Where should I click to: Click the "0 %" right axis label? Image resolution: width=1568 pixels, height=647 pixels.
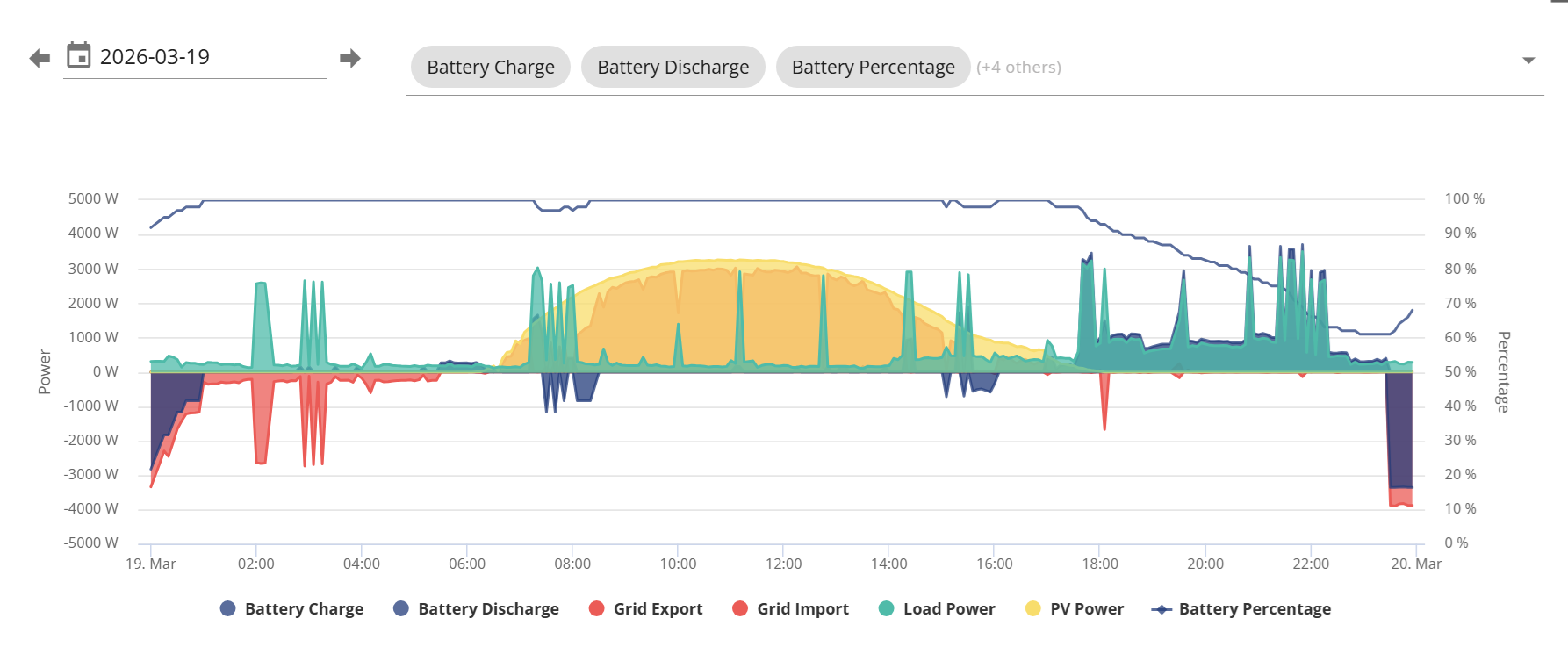pyautogui.click(x=1457, y=543)
